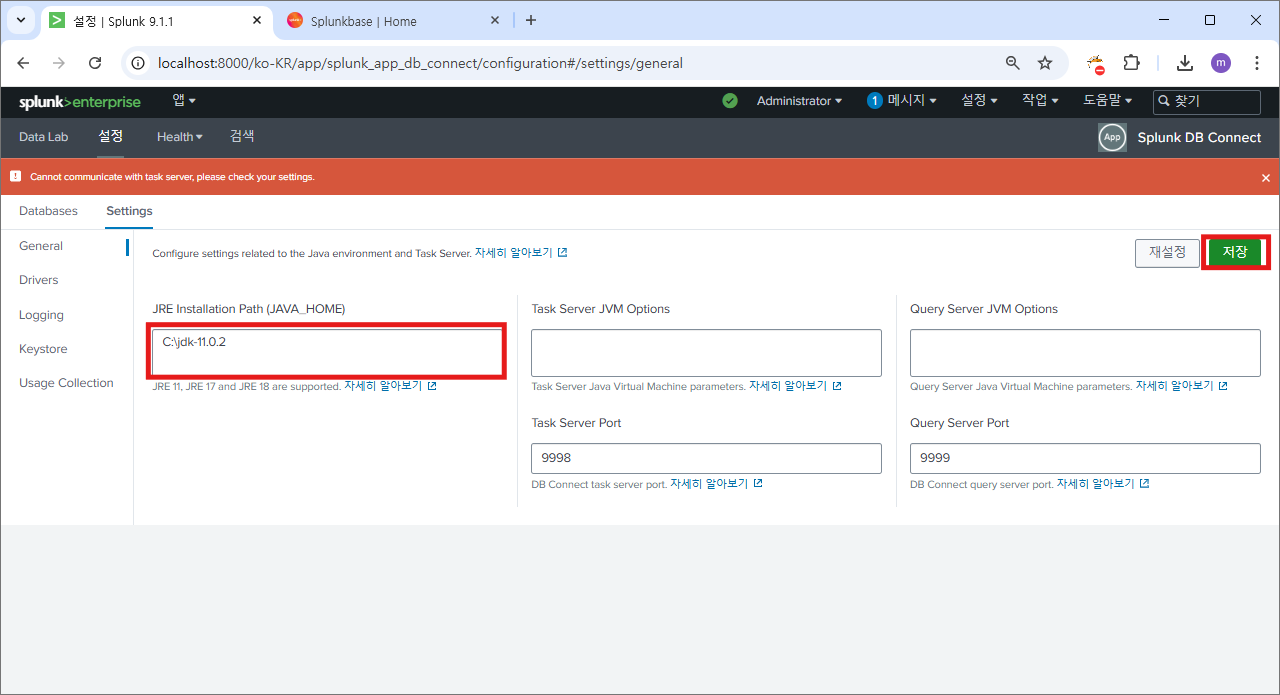Open the tab search dropdown arrow
The image size is (1280, 695).
pyautogui.click(x=20, y=20)
